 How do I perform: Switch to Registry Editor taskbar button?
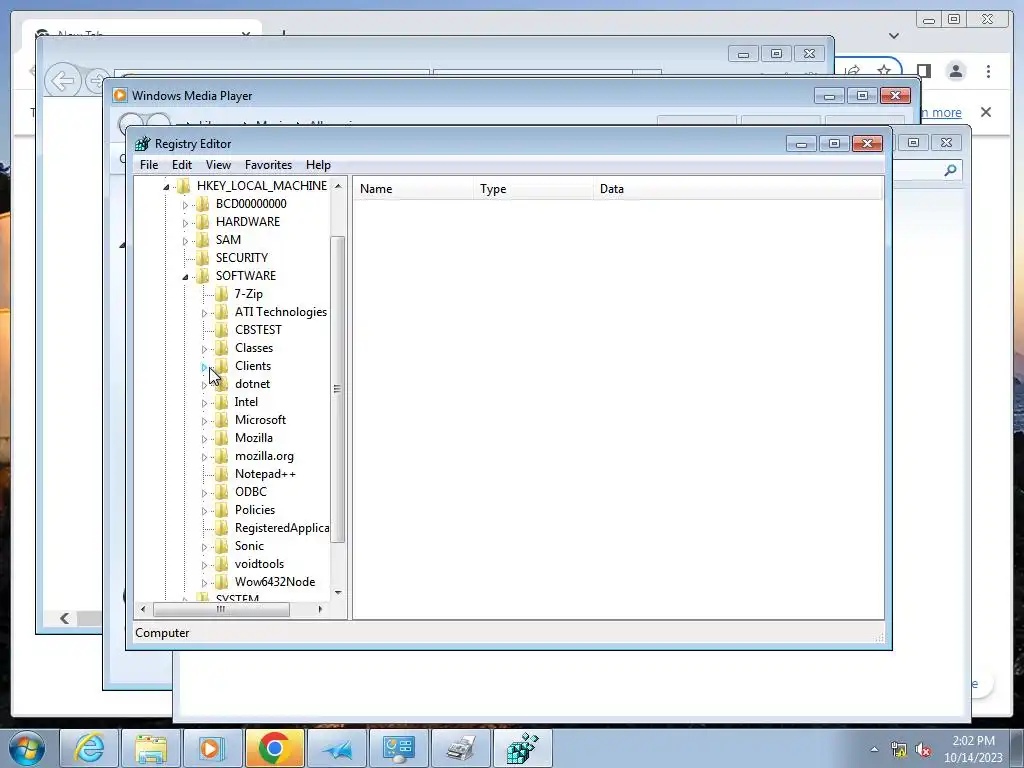(x=522, y=748)
